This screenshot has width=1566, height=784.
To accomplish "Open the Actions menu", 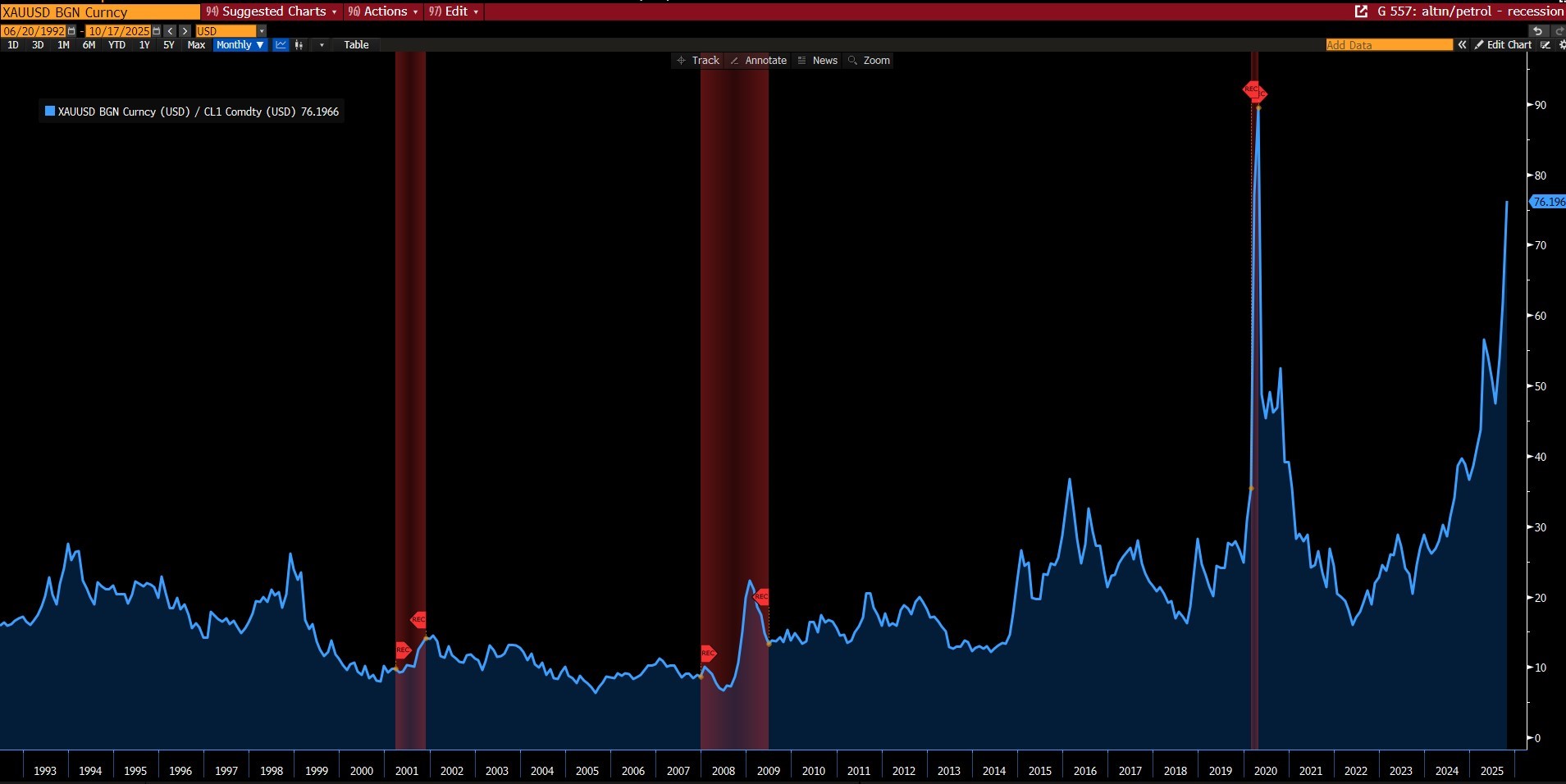I will 383,11.
